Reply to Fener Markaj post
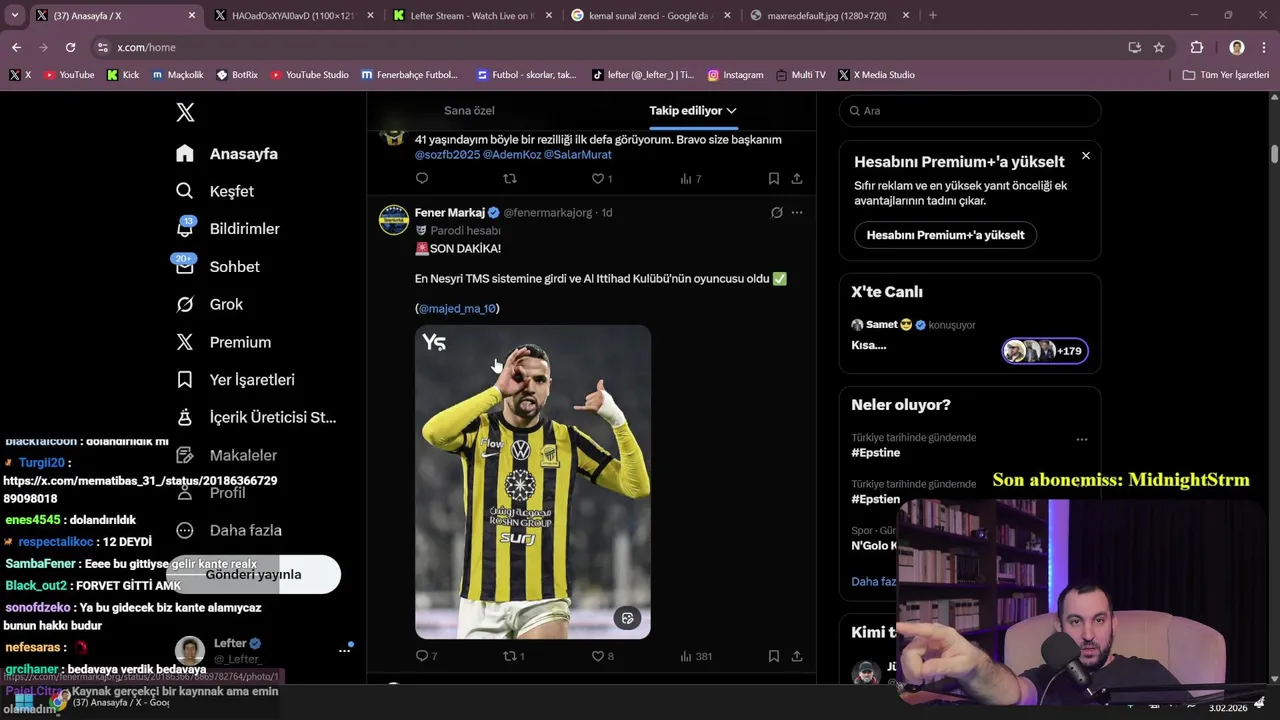Viewport: 1280px width, 720px height. (422, 656)
